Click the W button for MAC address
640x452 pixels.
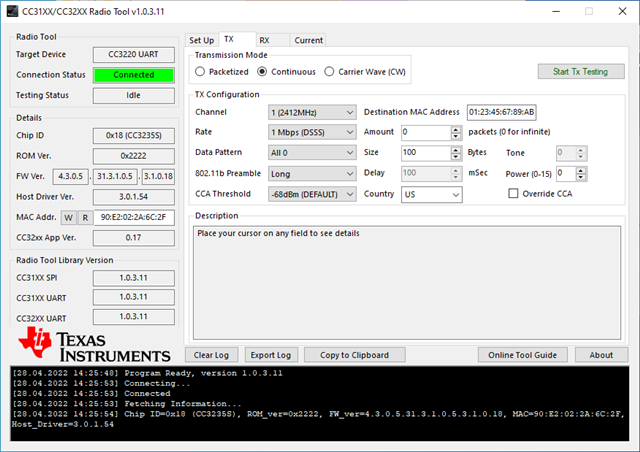point(69,218)
